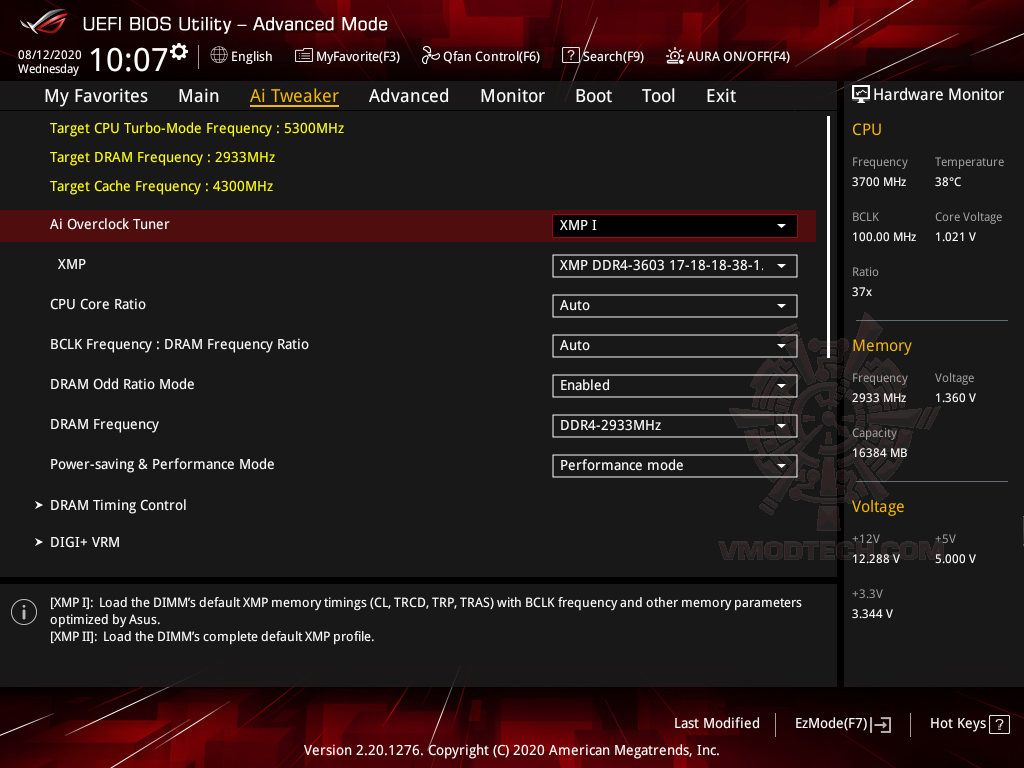Open the DRAM Frequency dropdown

pyautogui.click(x=675, y=426)
